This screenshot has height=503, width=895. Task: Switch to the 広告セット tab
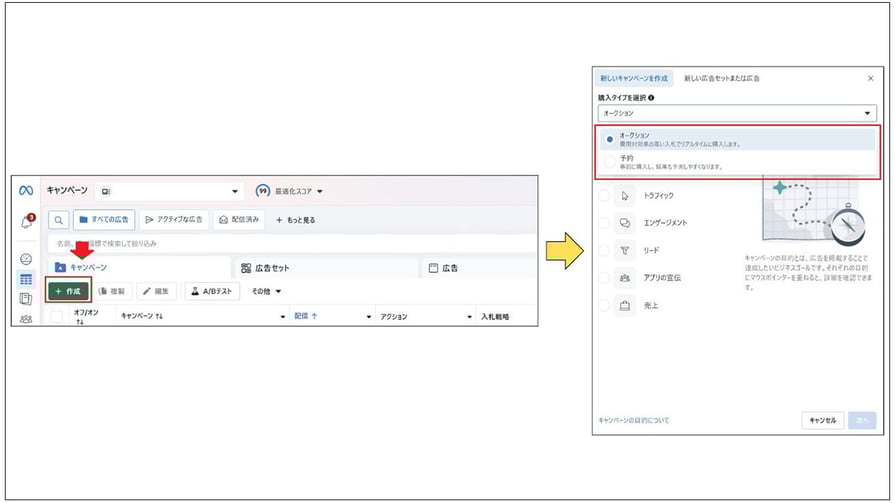pyautogui.click(x=324, y=268)
